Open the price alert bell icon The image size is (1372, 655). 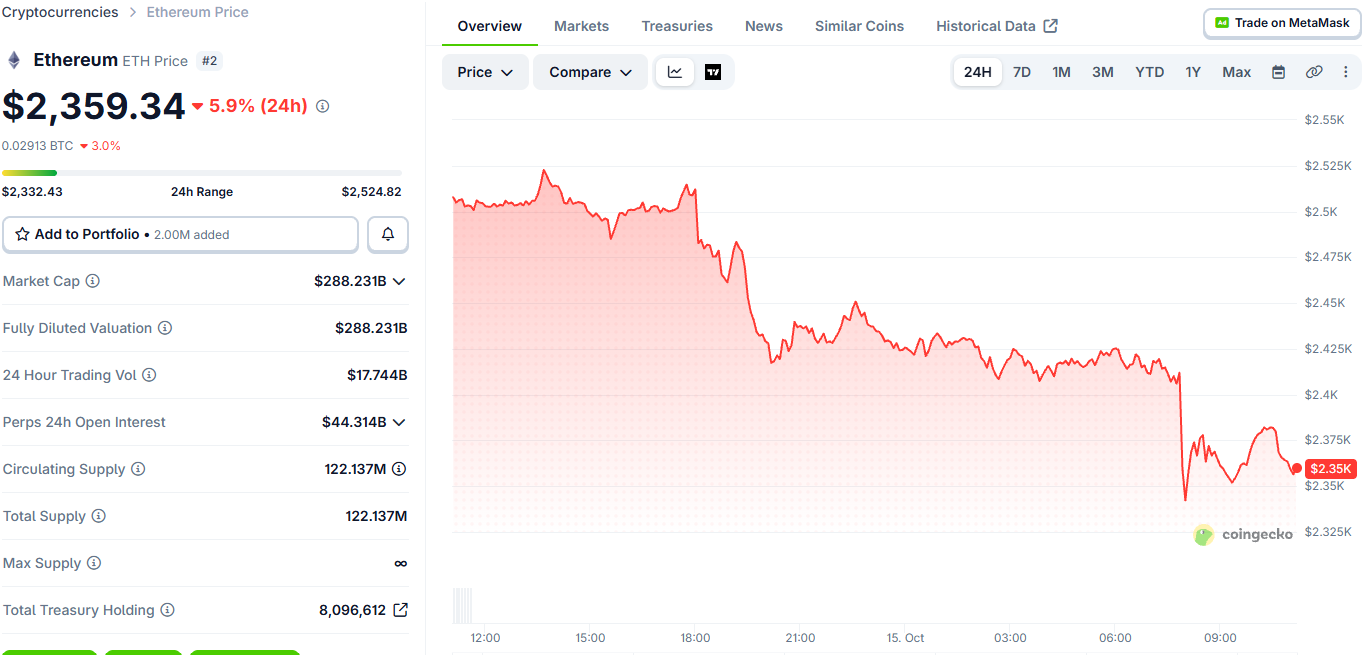click(x=388, y=235)
